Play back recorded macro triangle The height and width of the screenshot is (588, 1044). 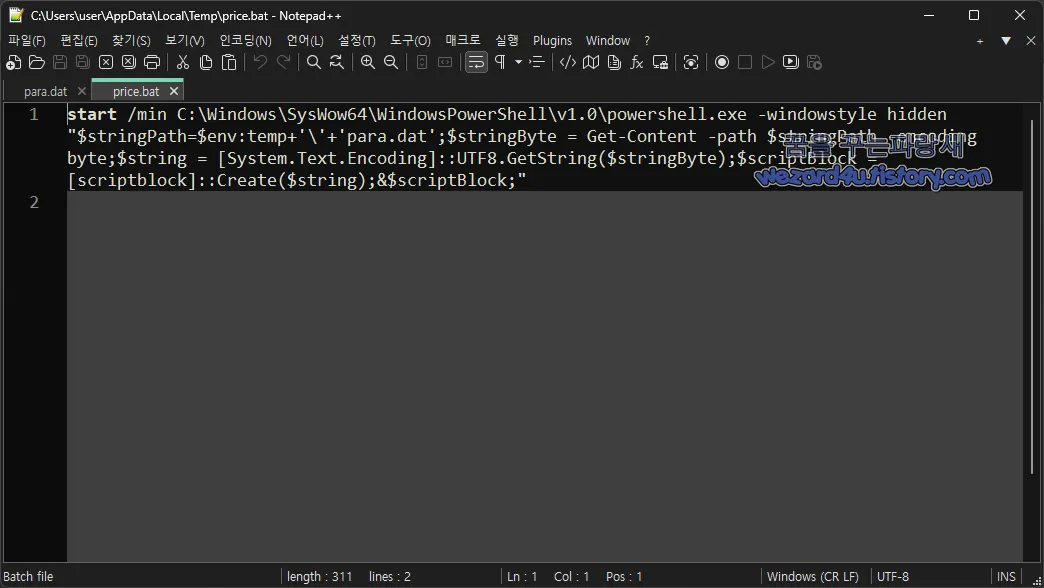[x=768, y=63]
